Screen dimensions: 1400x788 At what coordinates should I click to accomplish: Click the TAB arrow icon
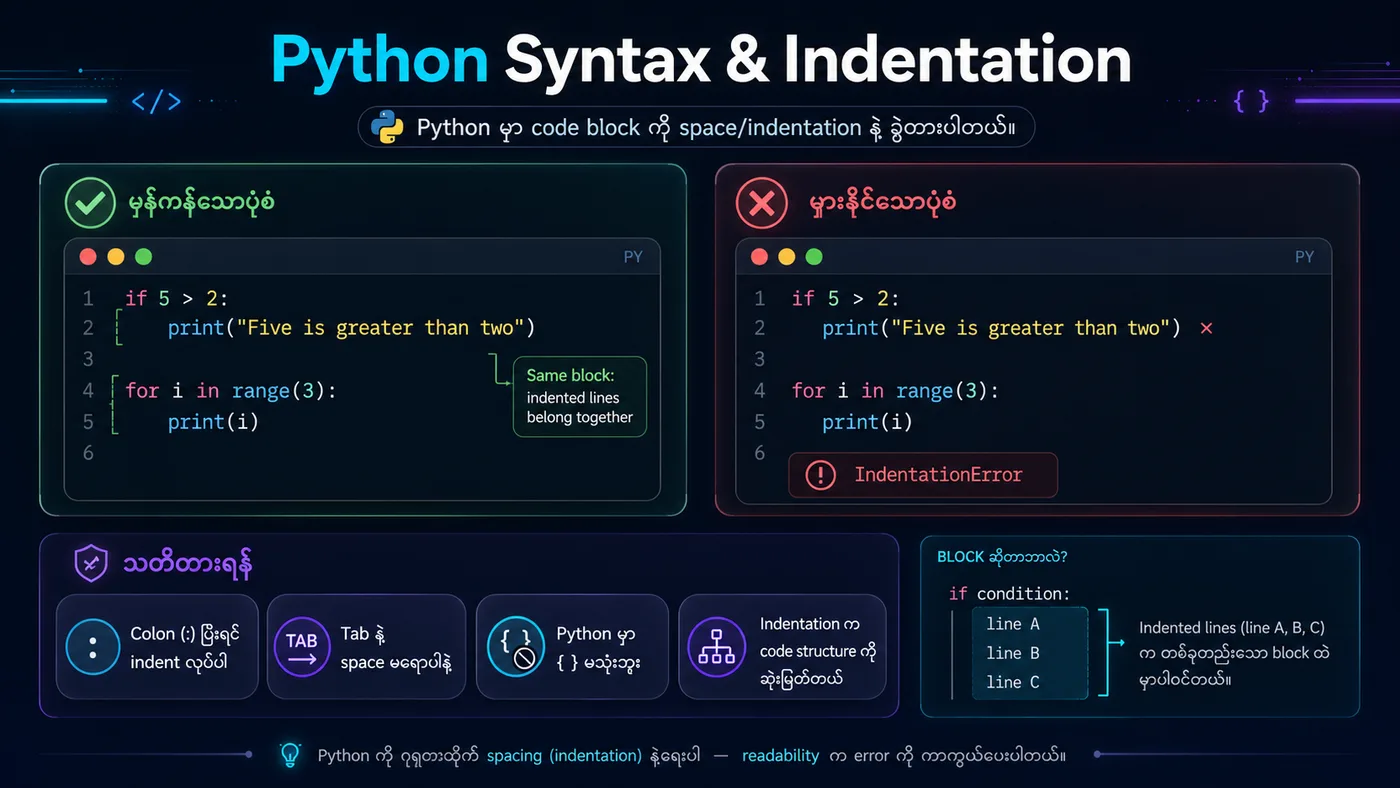click(x=302, y=647)
